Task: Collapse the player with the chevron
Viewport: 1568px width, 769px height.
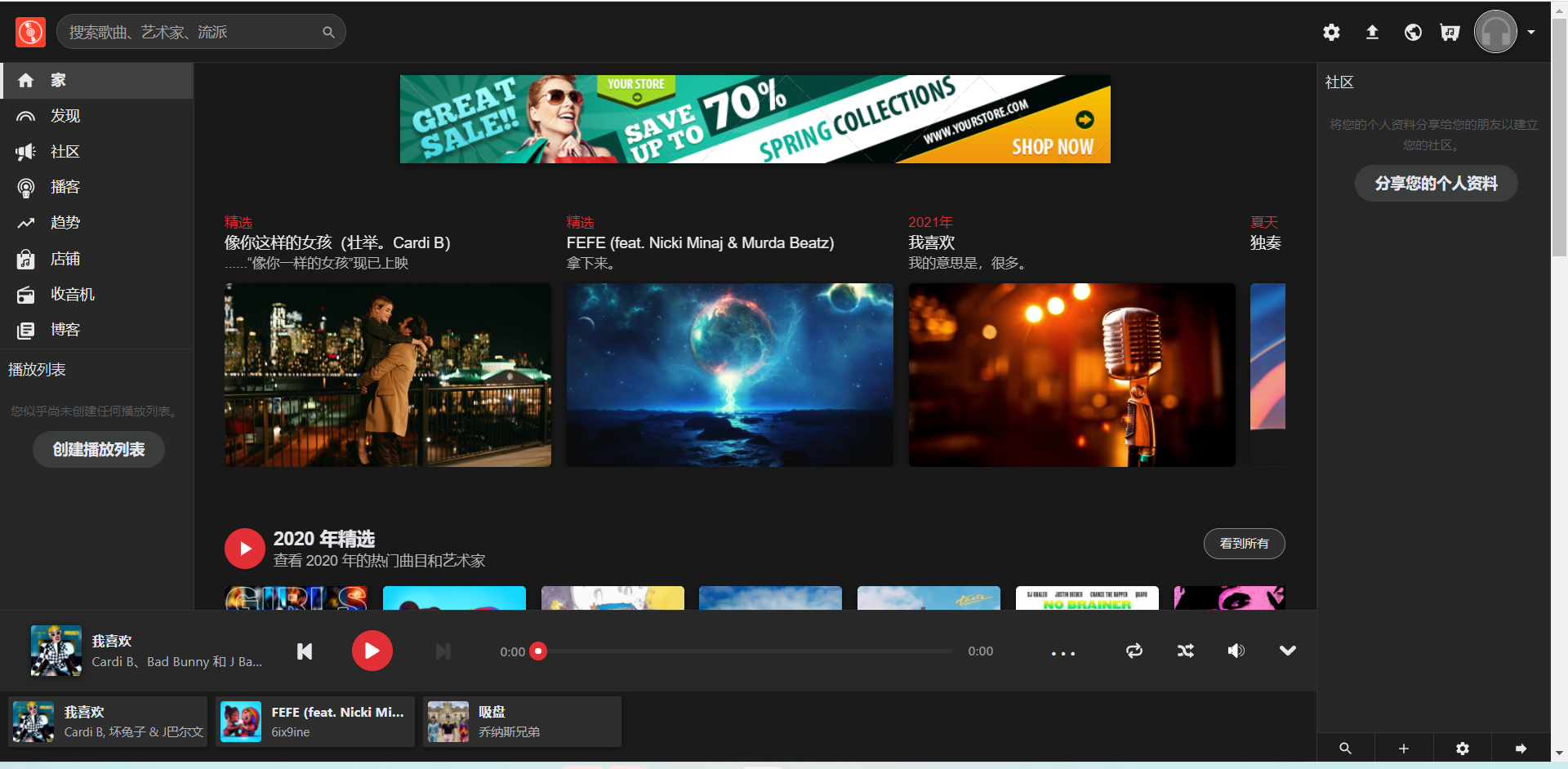Action: tap(1288, 651)
